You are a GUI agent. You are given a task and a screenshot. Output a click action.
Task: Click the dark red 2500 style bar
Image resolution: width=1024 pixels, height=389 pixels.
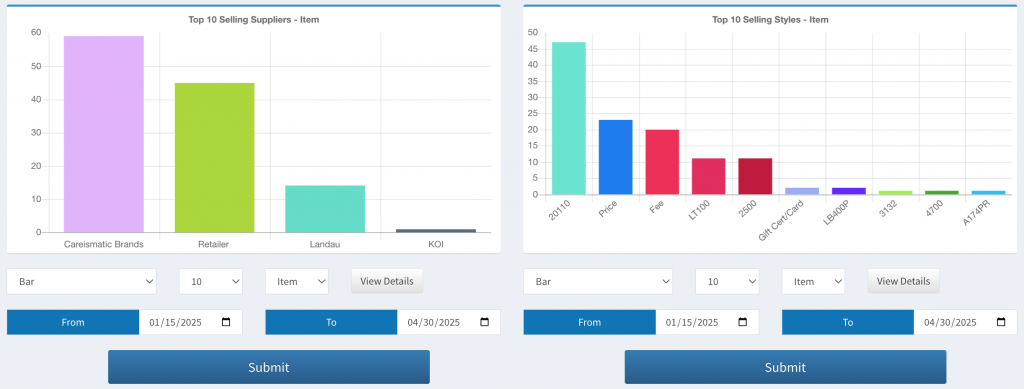pos(756,176)
